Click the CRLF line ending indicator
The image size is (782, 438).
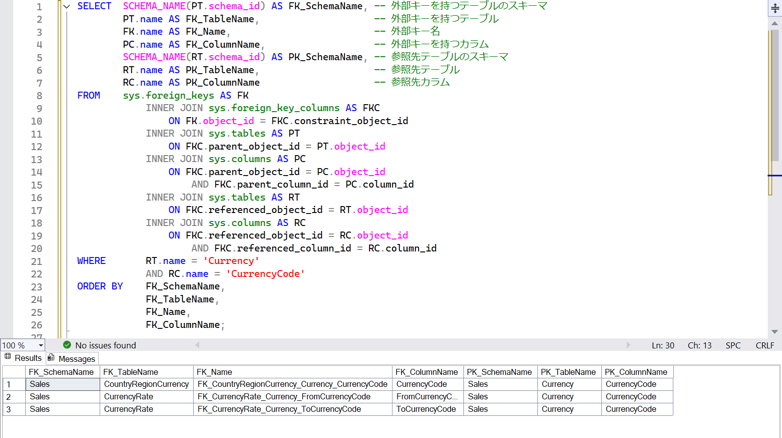(x=765, y=345)
